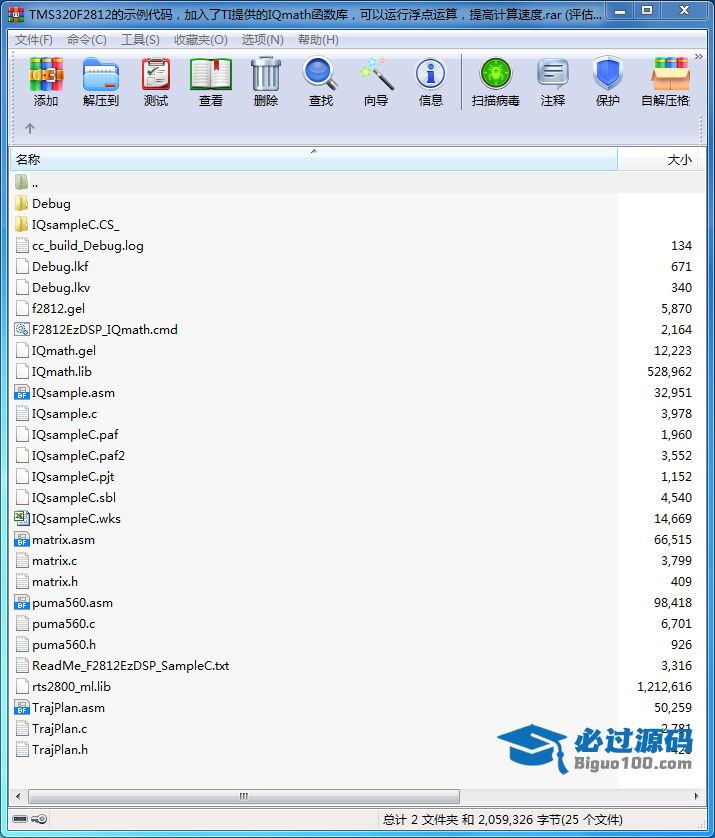Click the 自解压格式 (SFX) icon
This screenshot has width=715, height=838.
pos(670,74)
